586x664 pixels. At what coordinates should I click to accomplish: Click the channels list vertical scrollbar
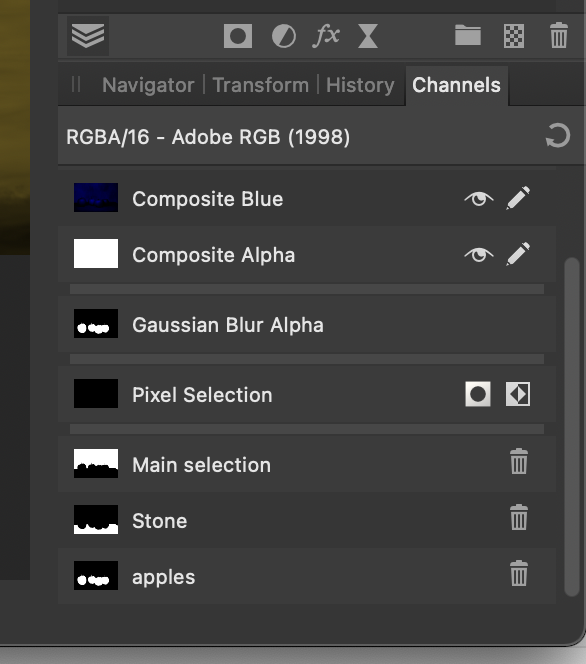(x=572, y=427)
